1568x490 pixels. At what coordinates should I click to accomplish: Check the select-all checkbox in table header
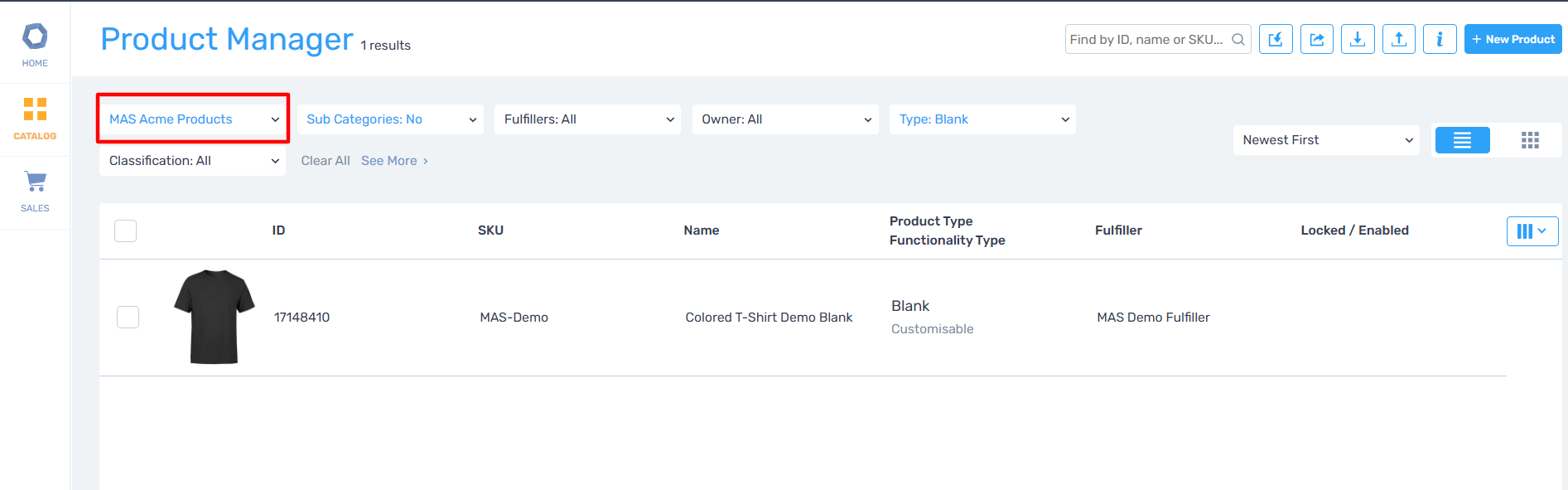click(125, 230)
